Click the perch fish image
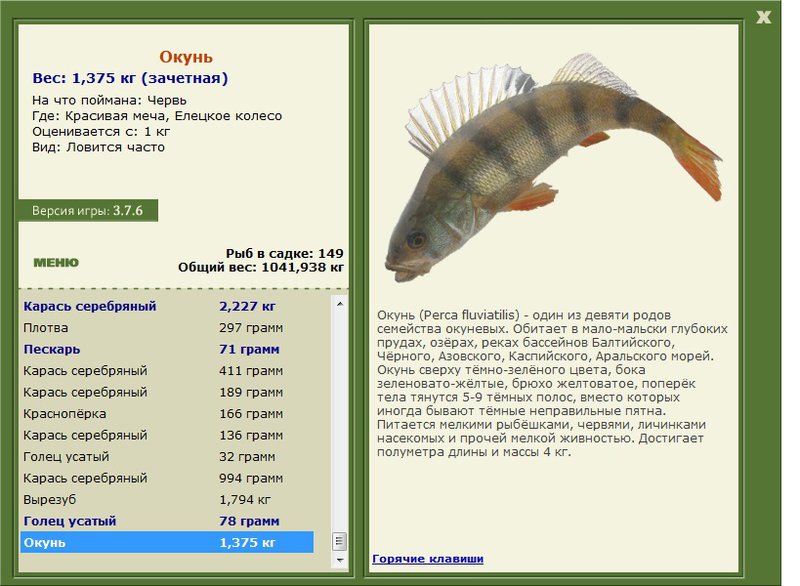 click(554, 167)
